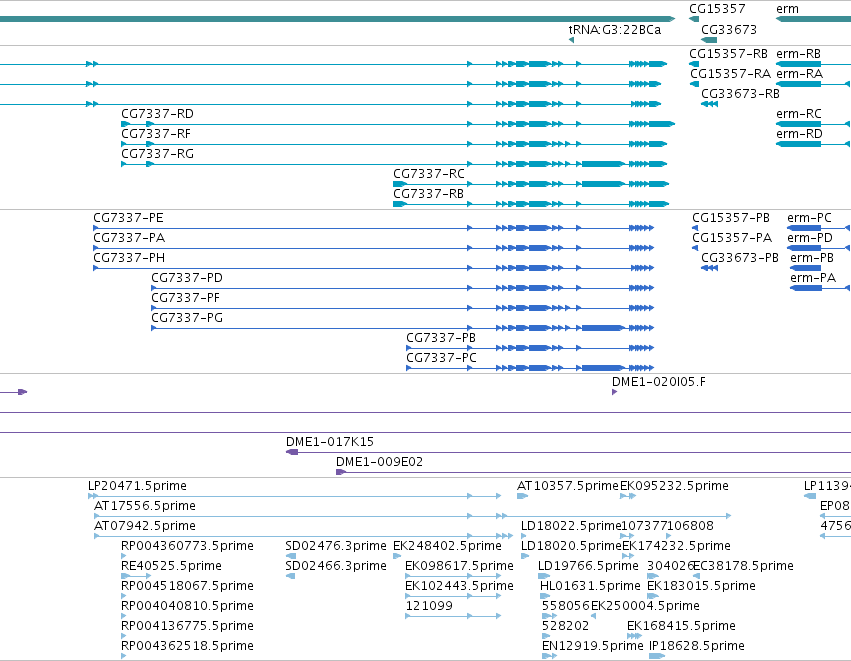Click the SD02466.3prime EST label
This screenshot has width=851, height=661.
336,567
